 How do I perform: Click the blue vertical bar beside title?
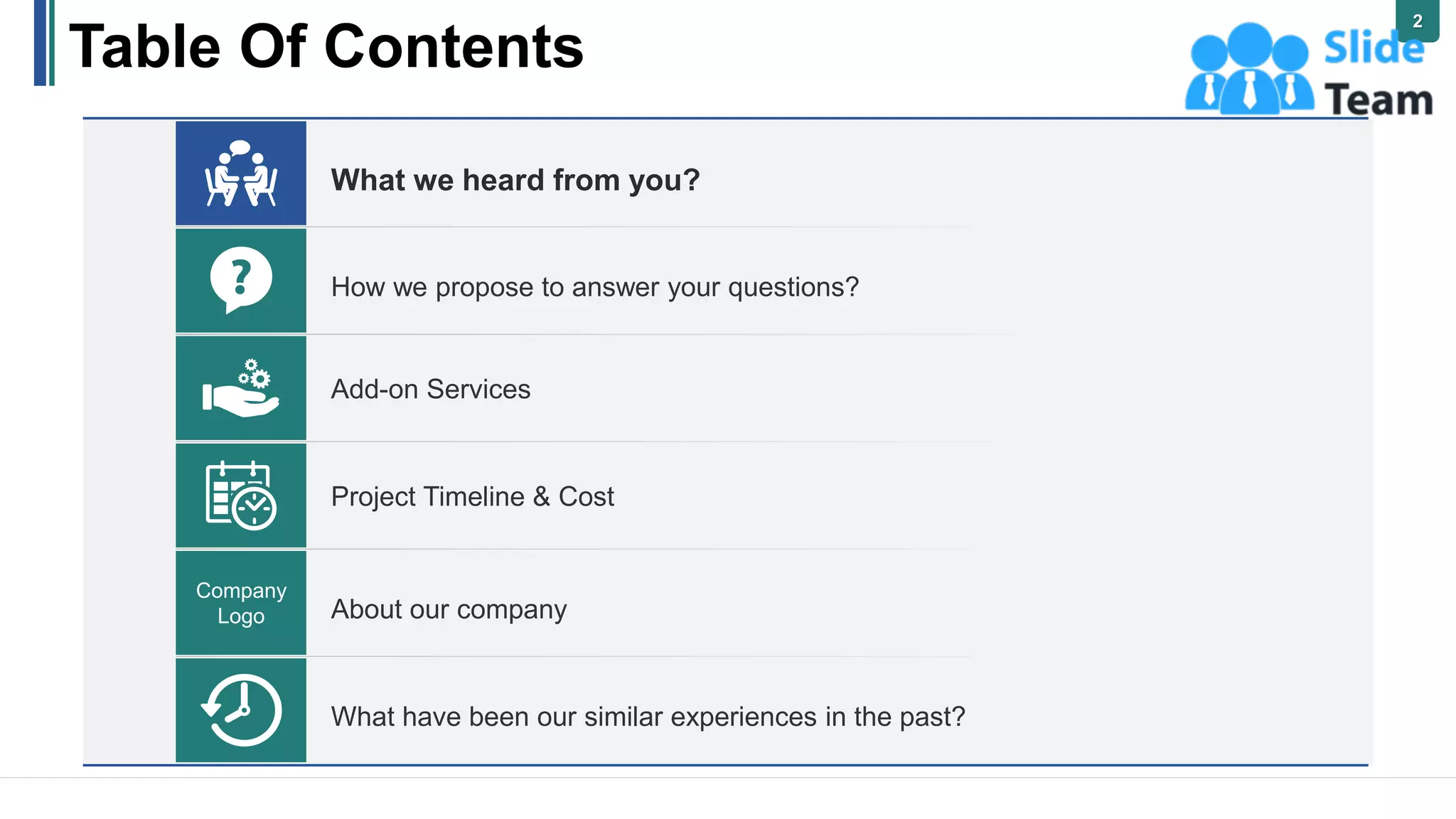(41, 43)
